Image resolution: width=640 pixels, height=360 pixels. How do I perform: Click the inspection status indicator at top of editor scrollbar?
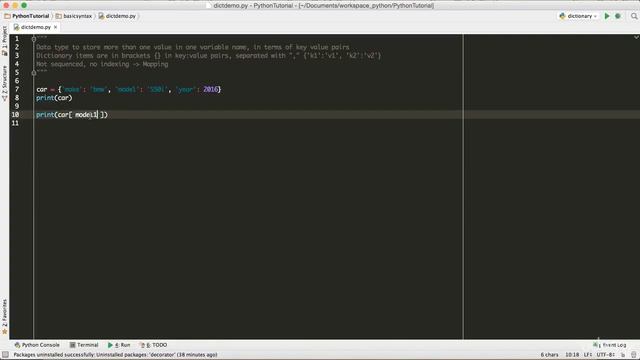(x=636, y=37)
